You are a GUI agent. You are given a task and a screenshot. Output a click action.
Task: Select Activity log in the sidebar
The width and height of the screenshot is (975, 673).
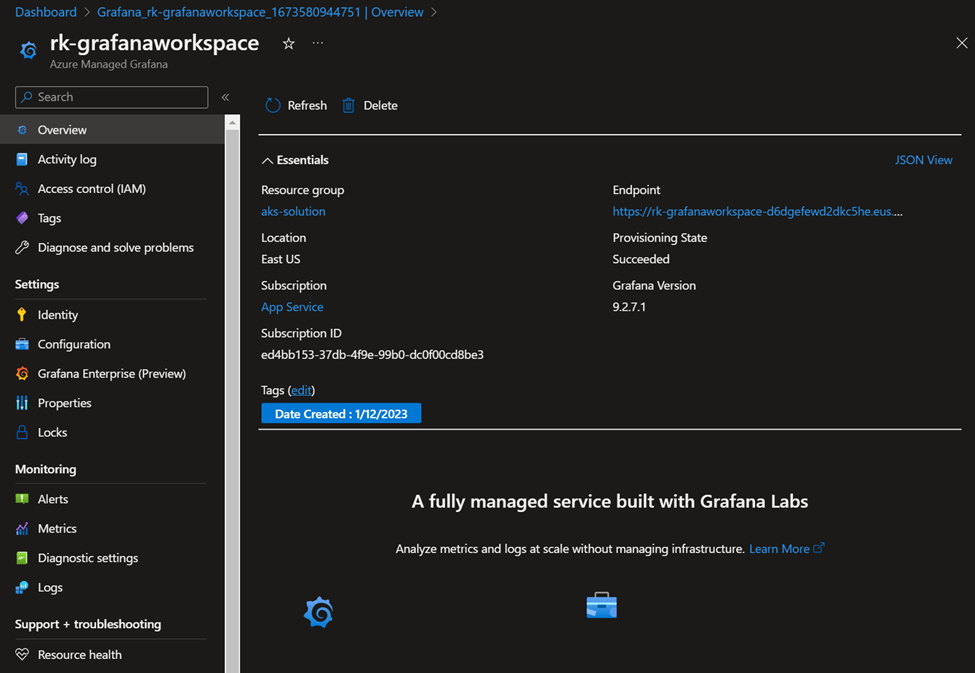click(x=67, y=160)
